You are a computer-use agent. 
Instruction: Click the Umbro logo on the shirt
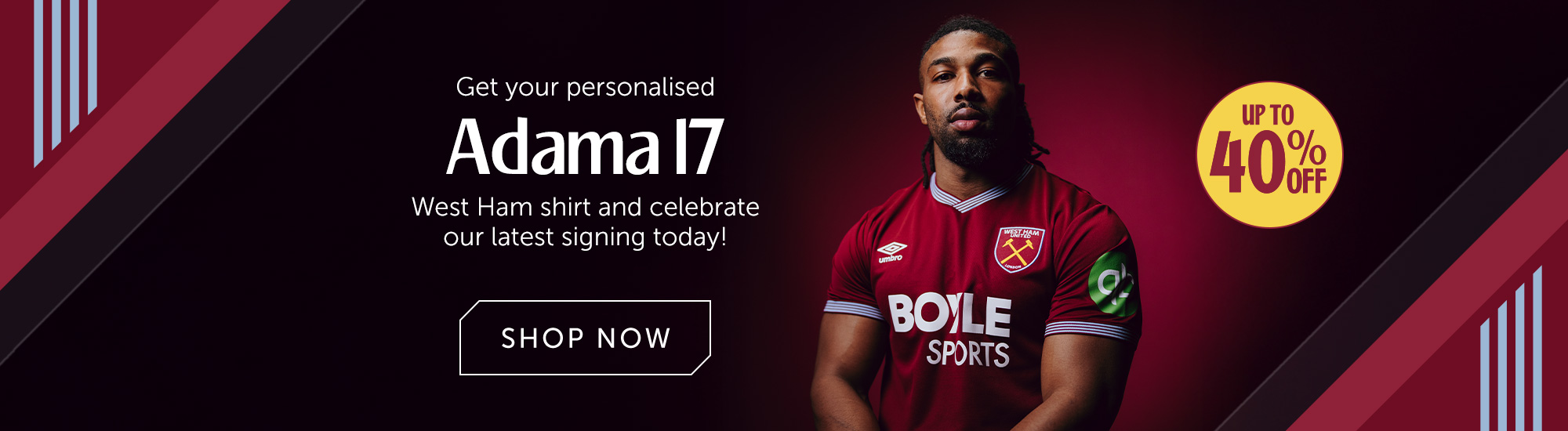coord(891,252)
